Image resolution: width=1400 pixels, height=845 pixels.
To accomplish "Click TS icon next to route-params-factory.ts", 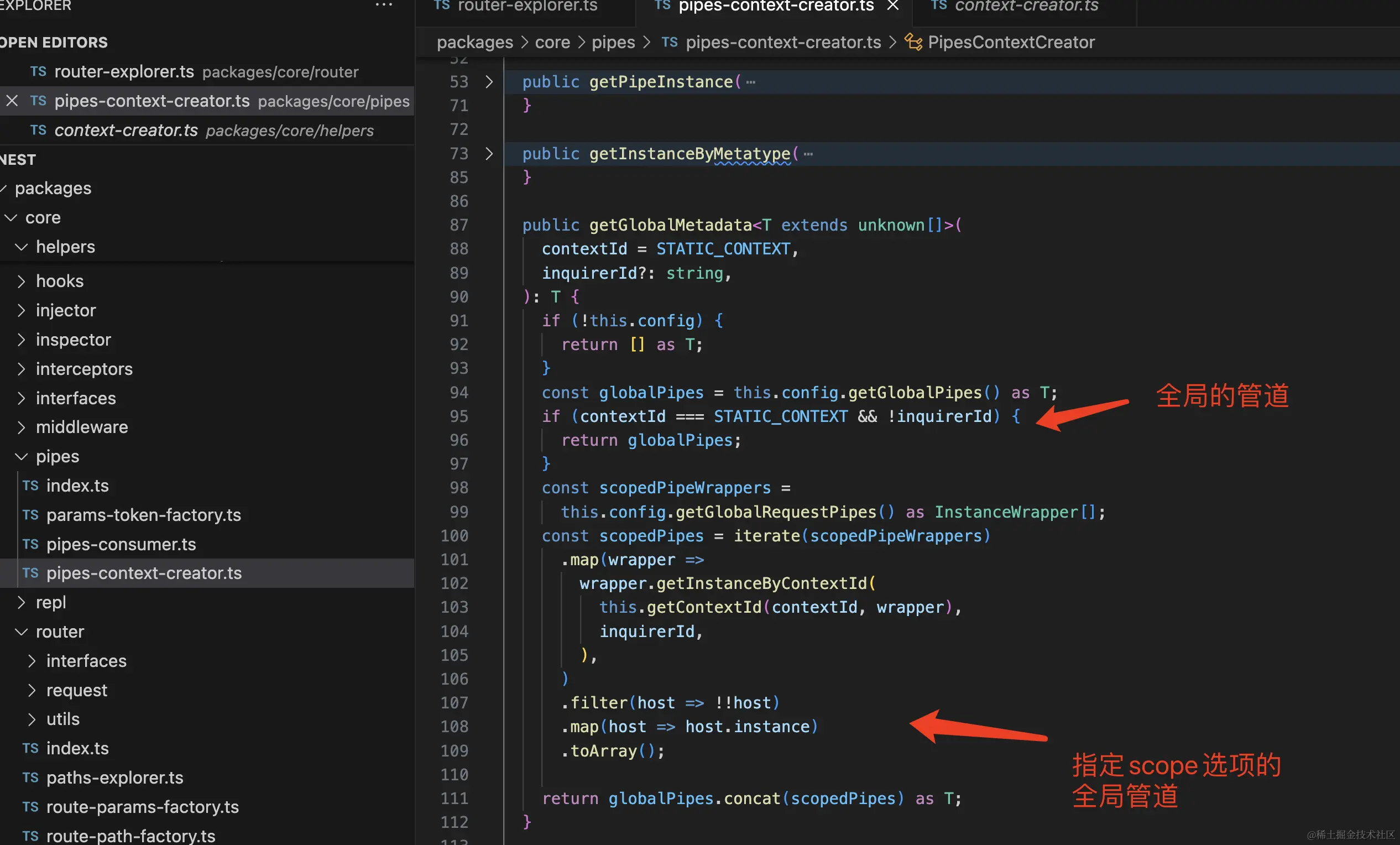I will coord(30,807).
